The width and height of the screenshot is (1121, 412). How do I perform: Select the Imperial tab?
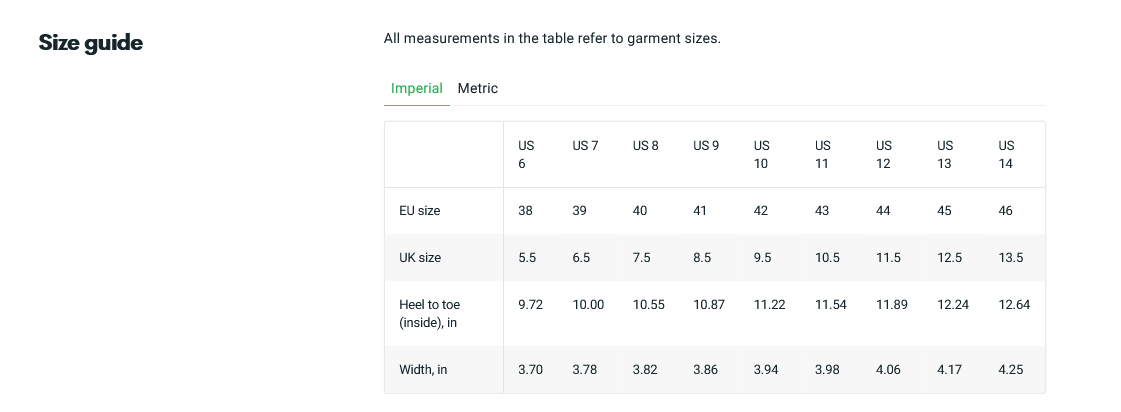coord(417,89)
